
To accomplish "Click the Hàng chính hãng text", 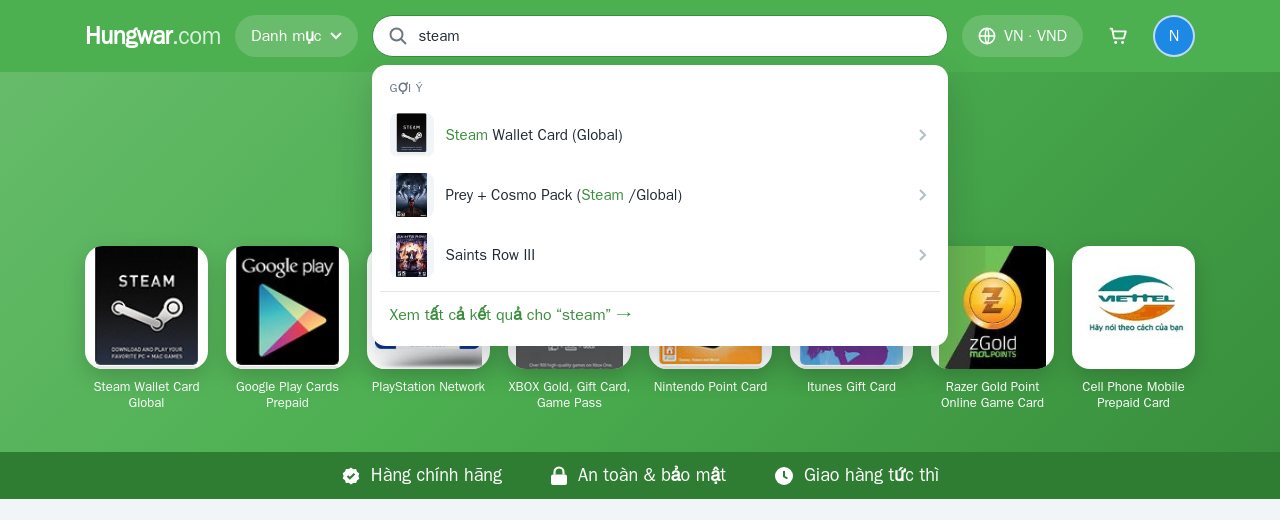I will (436, 476).
